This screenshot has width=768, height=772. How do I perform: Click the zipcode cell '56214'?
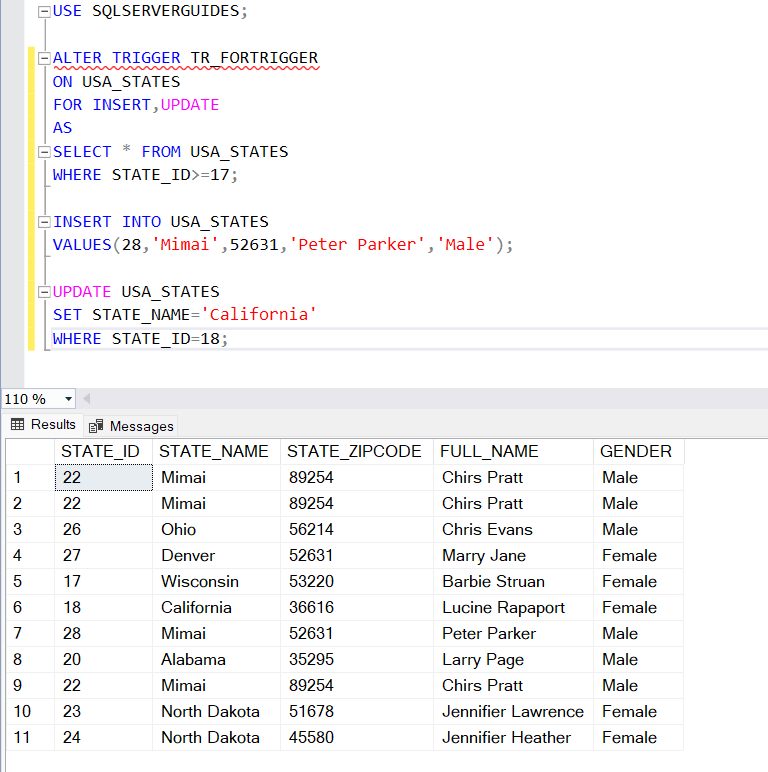pyautogui.click(x=357, y=530)
